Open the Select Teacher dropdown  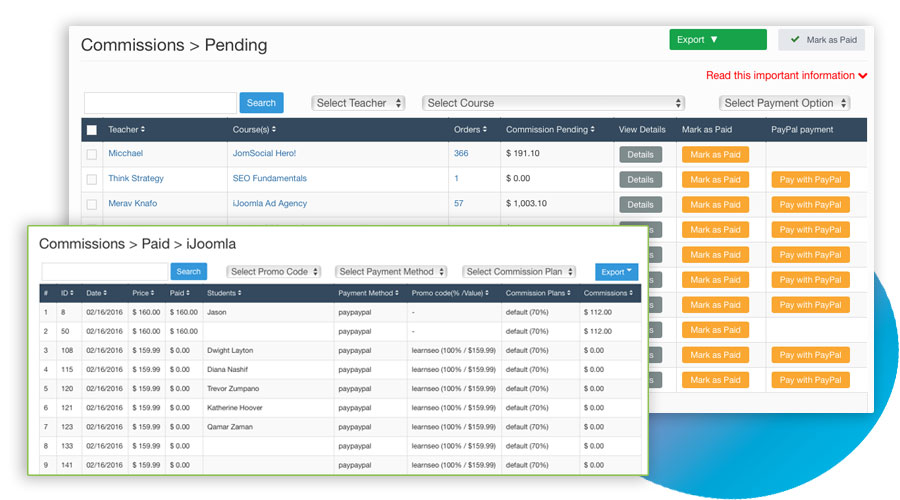pyautogui.click(x=358, y=103)
